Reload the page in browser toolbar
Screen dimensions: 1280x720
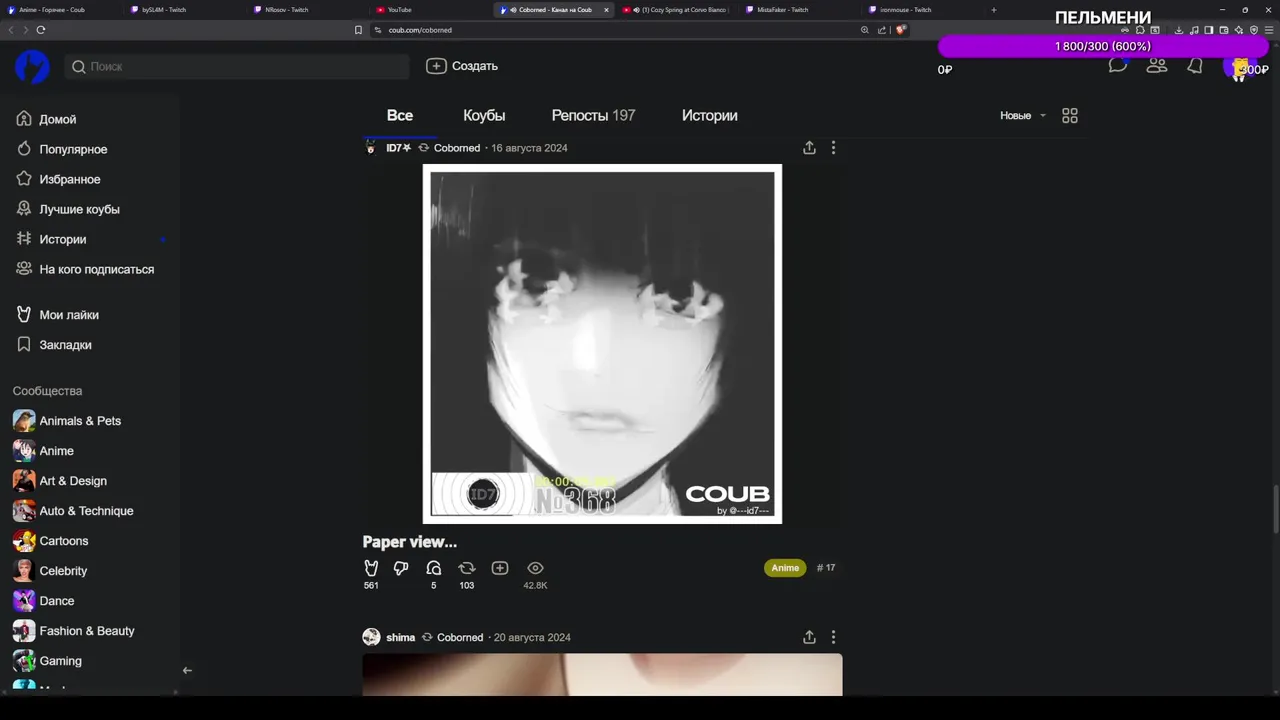tap(40, 30)
